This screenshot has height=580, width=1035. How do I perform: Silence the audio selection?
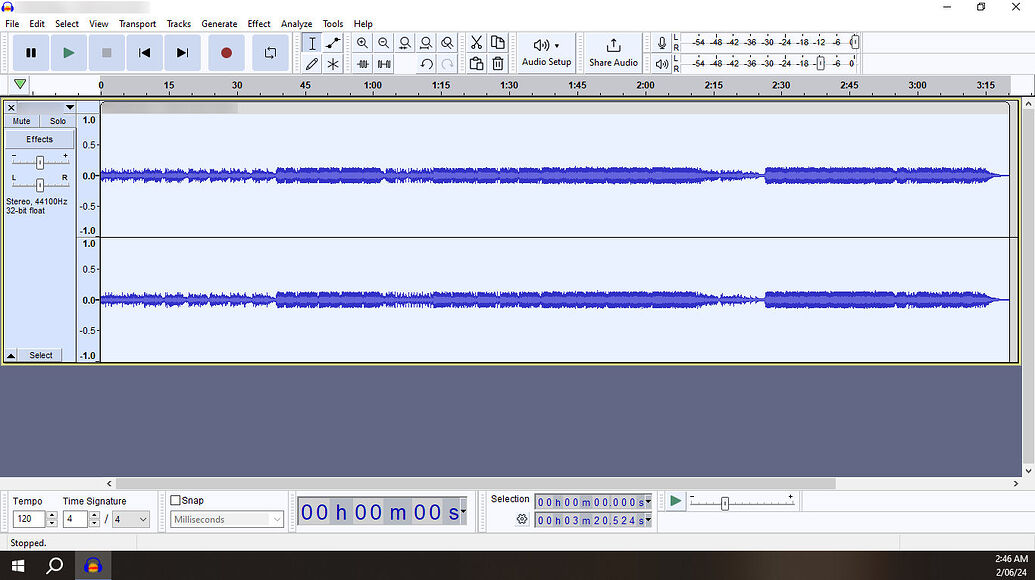383,63
